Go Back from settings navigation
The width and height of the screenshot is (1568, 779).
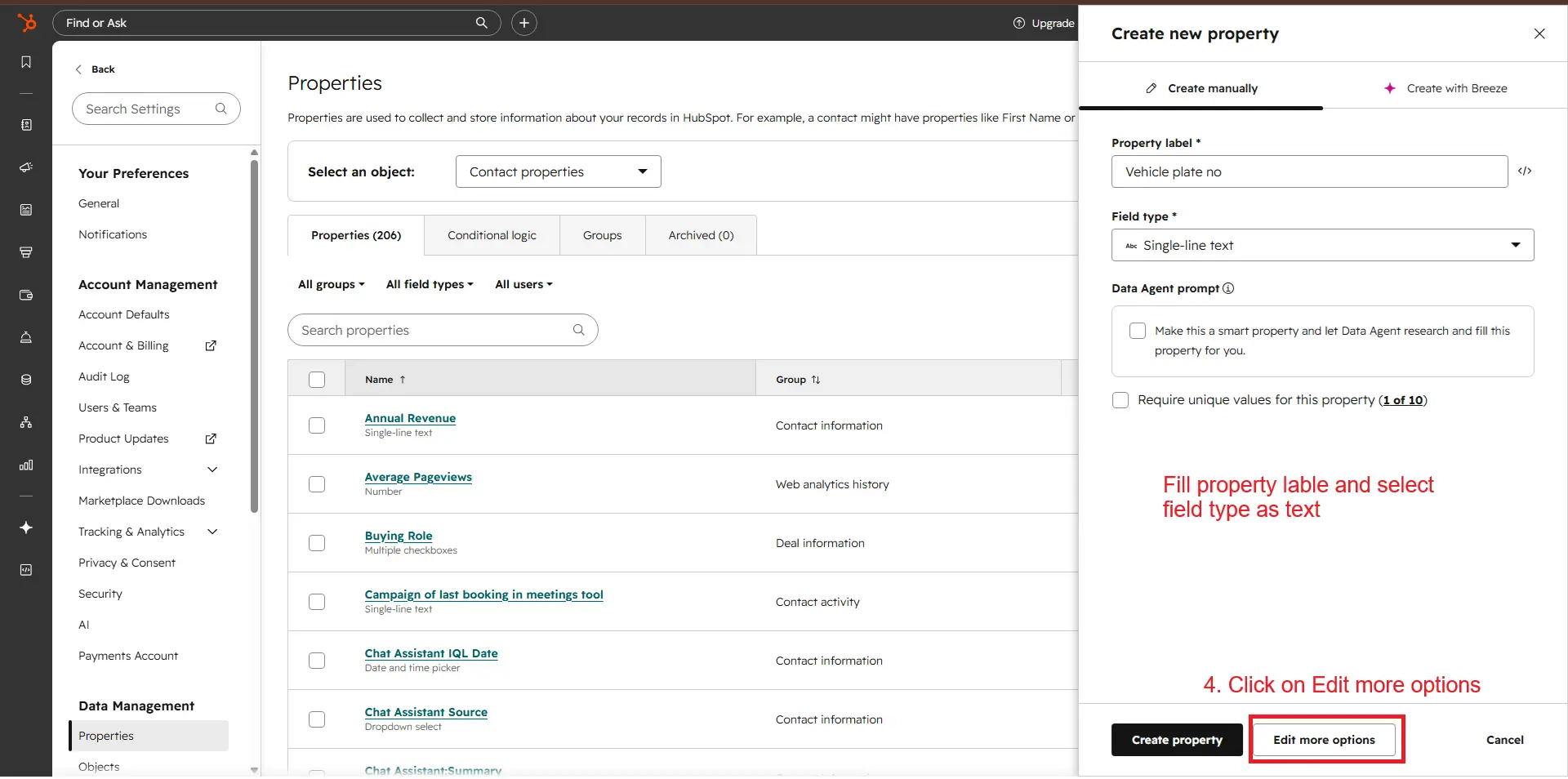(96, 69)
